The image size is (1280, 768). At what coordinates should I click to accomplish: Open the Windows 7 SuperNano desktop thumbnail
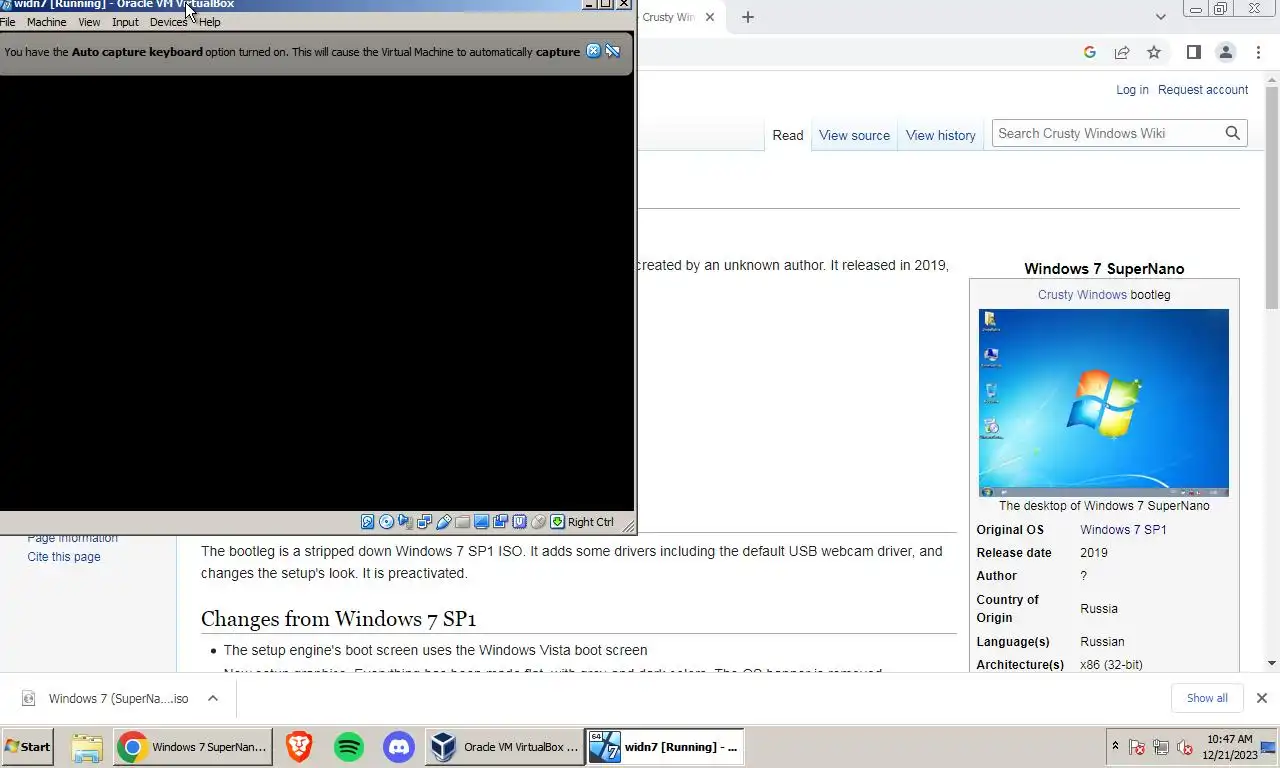pyautogui.click(x=1104, y=403)
